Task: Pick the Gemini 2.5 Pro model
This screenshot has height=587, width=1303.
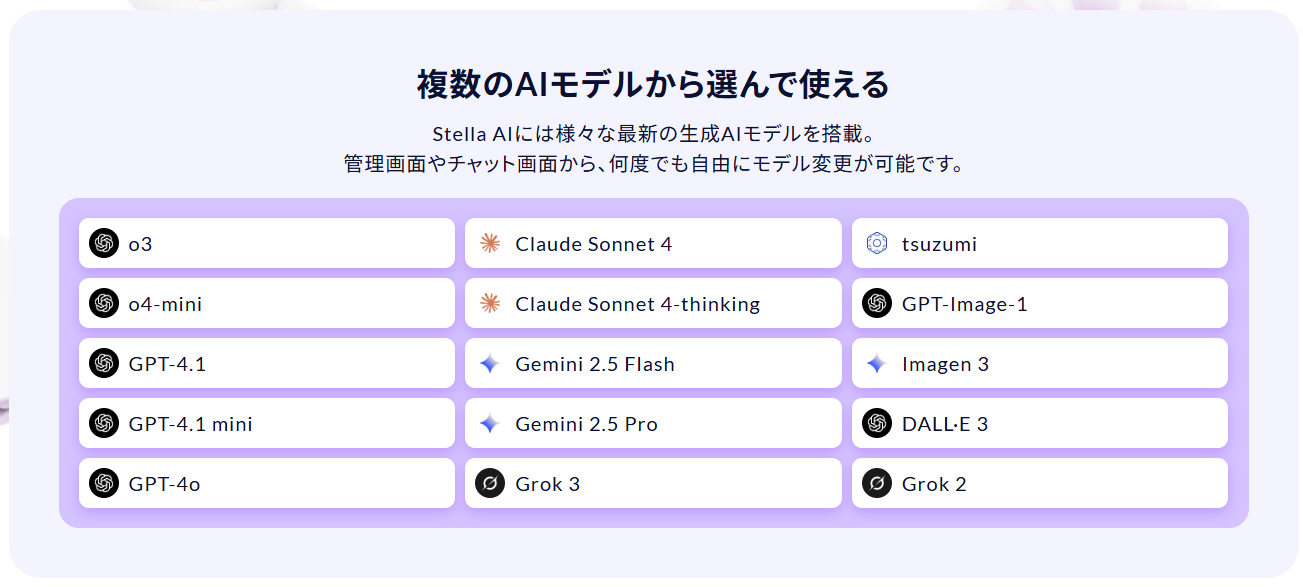Action: click(x=653, y=423)
